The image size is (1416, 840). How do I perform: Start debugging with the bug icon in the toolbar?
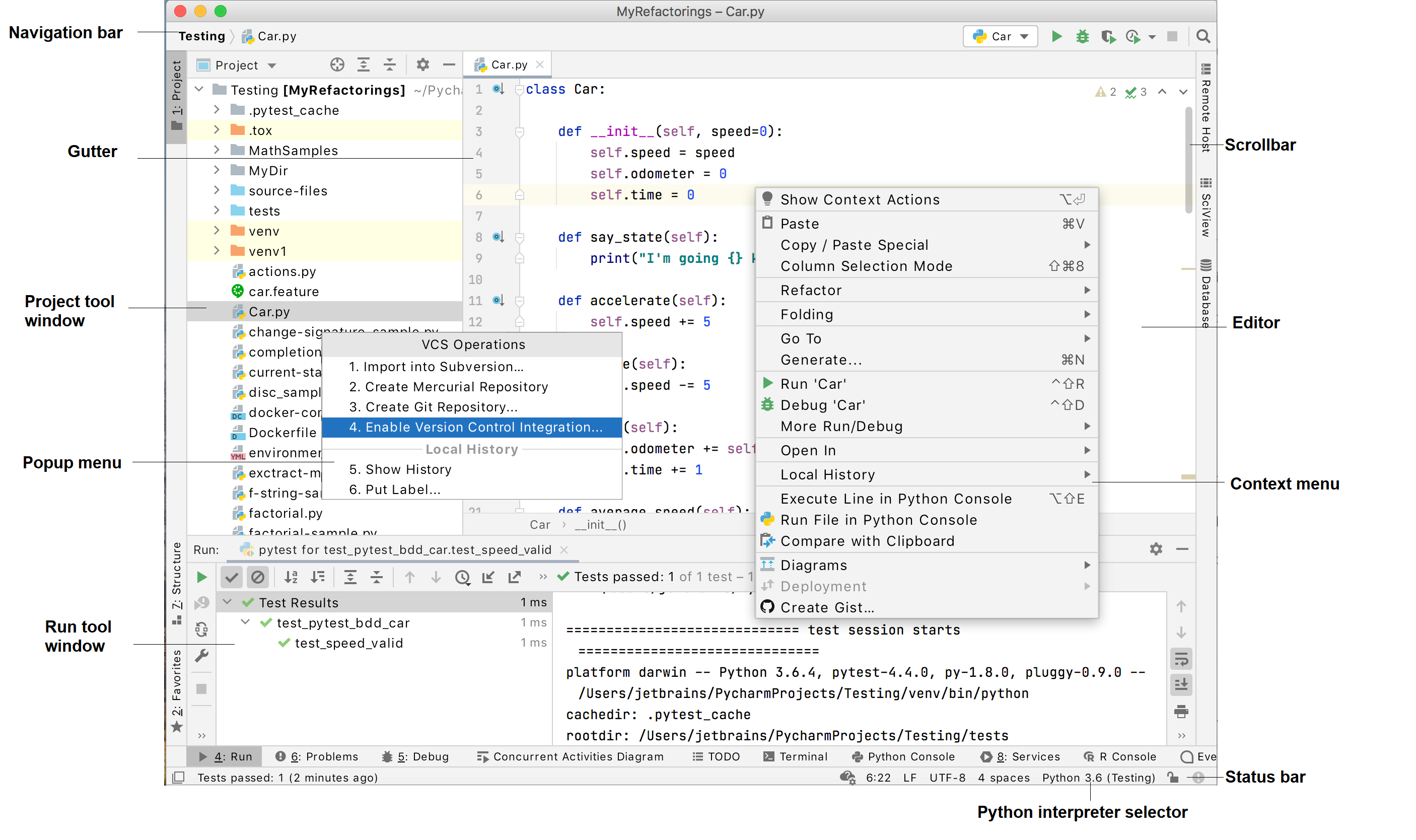click(1082, 36)
